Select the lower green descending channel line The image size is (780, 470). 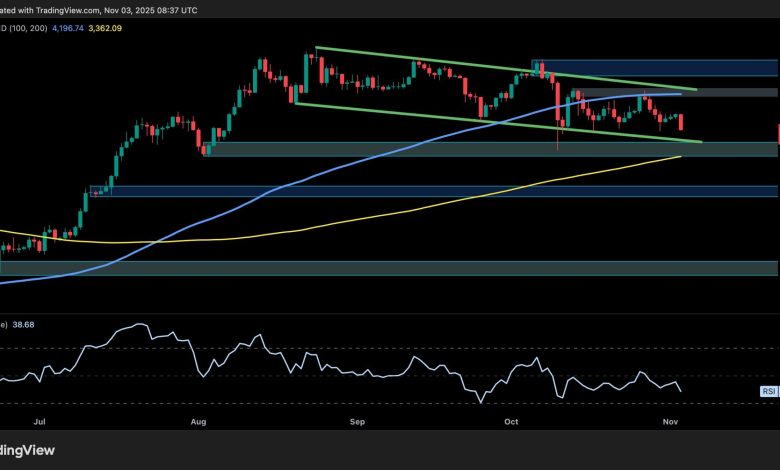450,115
